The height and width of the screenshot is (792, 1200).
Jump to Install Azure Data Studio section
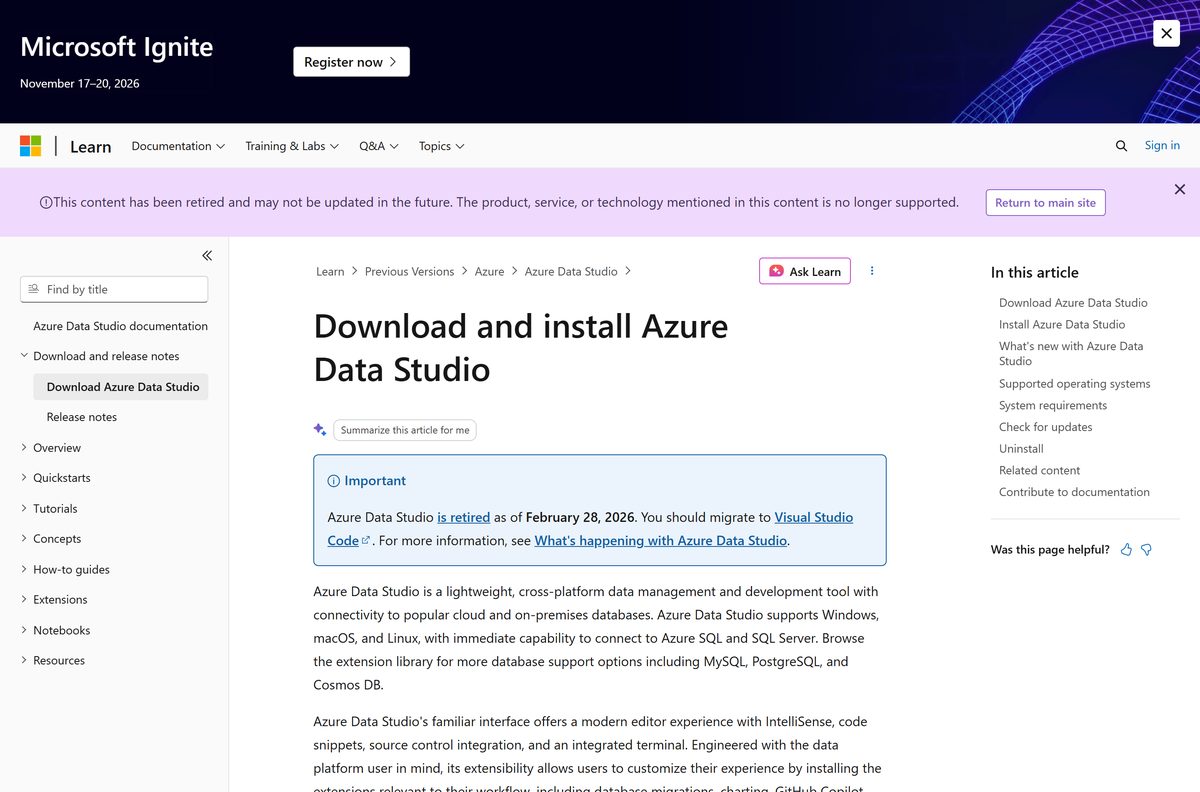coord(1062,325)
